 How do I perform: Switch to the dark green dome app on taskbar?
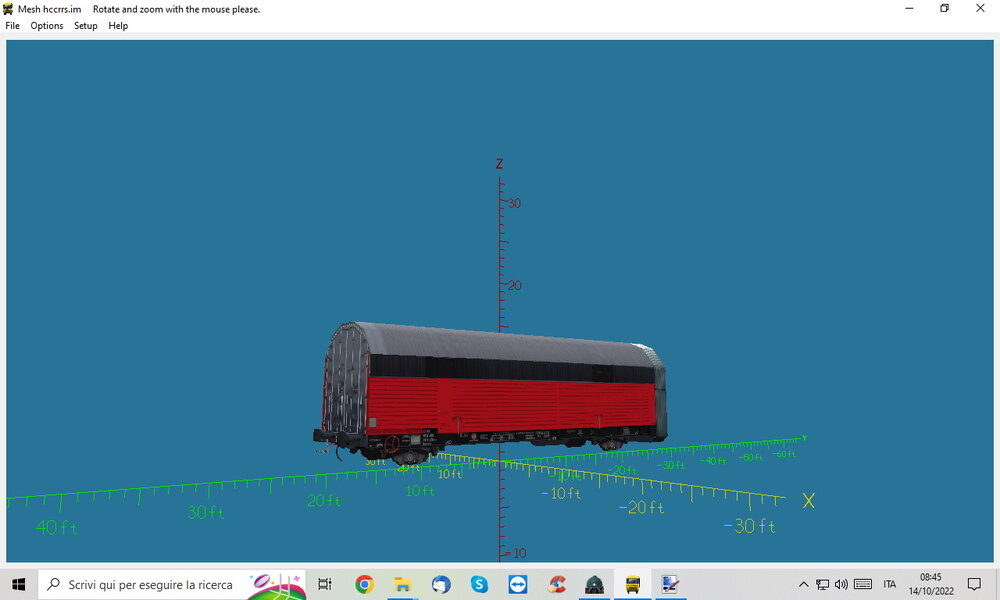tap(594, 584)
